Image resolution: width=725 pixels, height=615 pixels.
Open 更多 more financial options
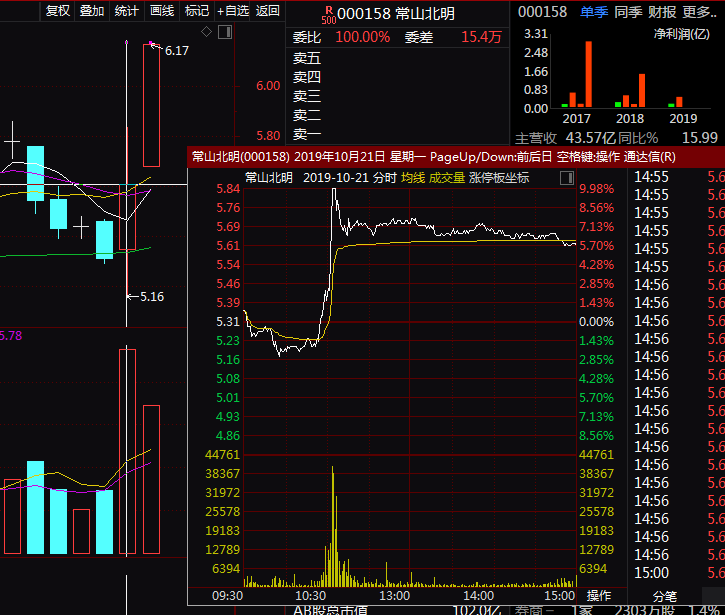[699, 12]
